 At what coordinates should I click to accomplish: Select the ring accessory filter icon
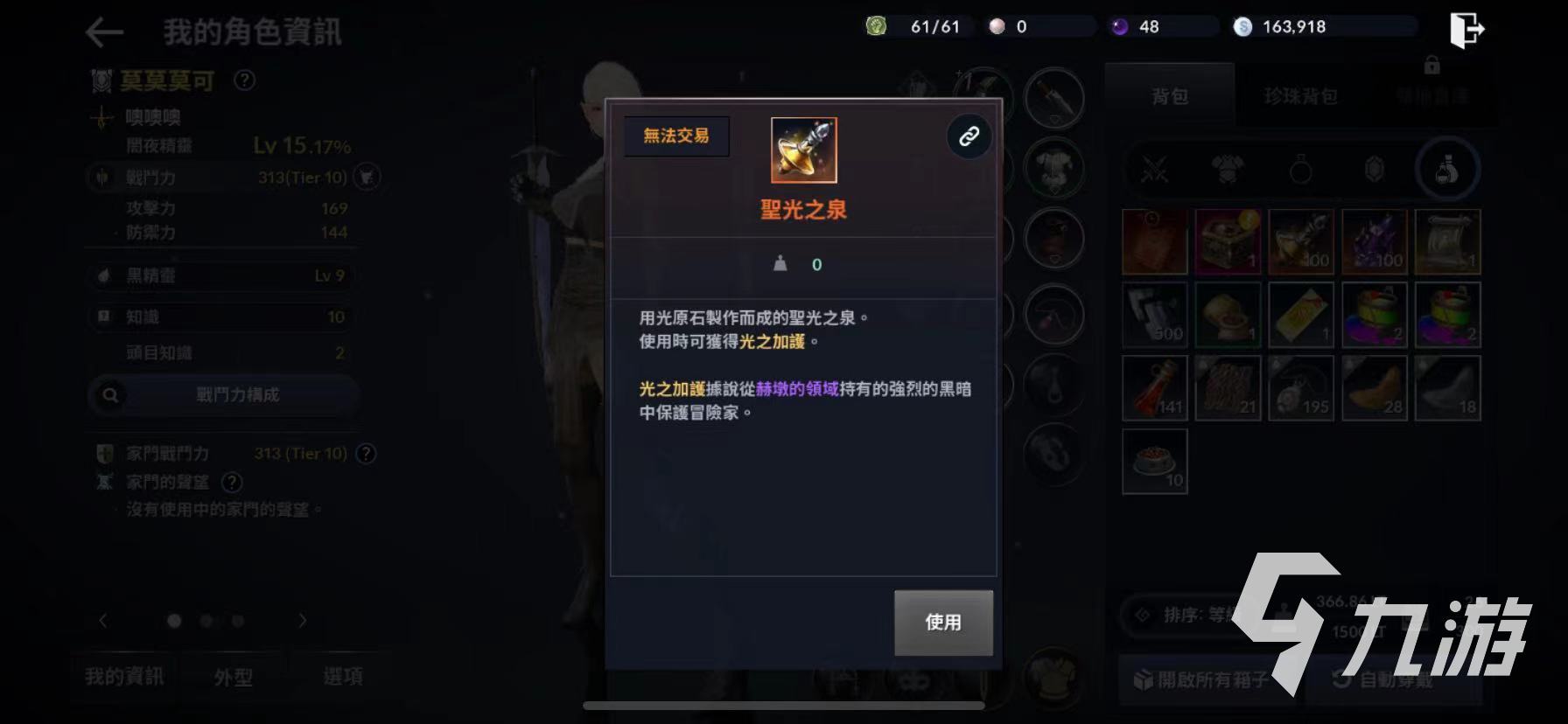pos(1300,169)
